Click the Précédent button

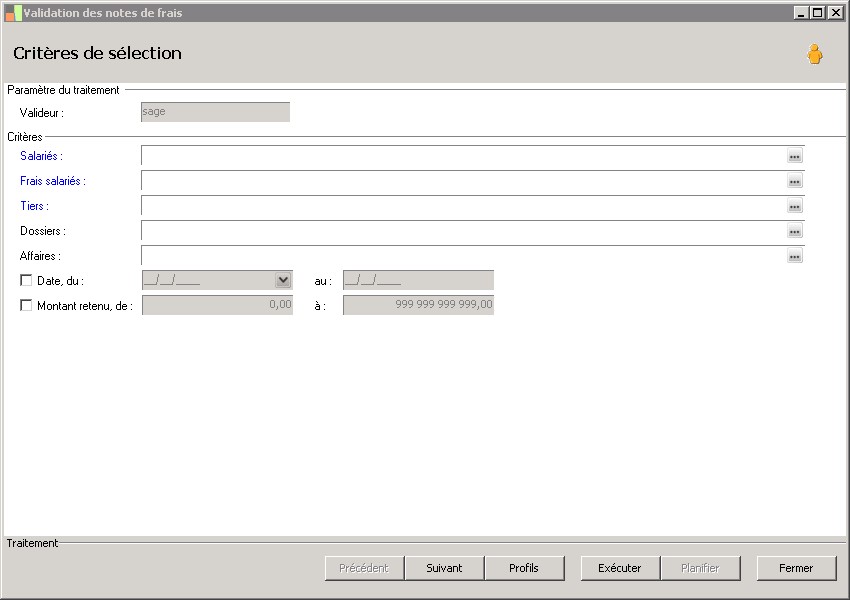click(364, 568)
